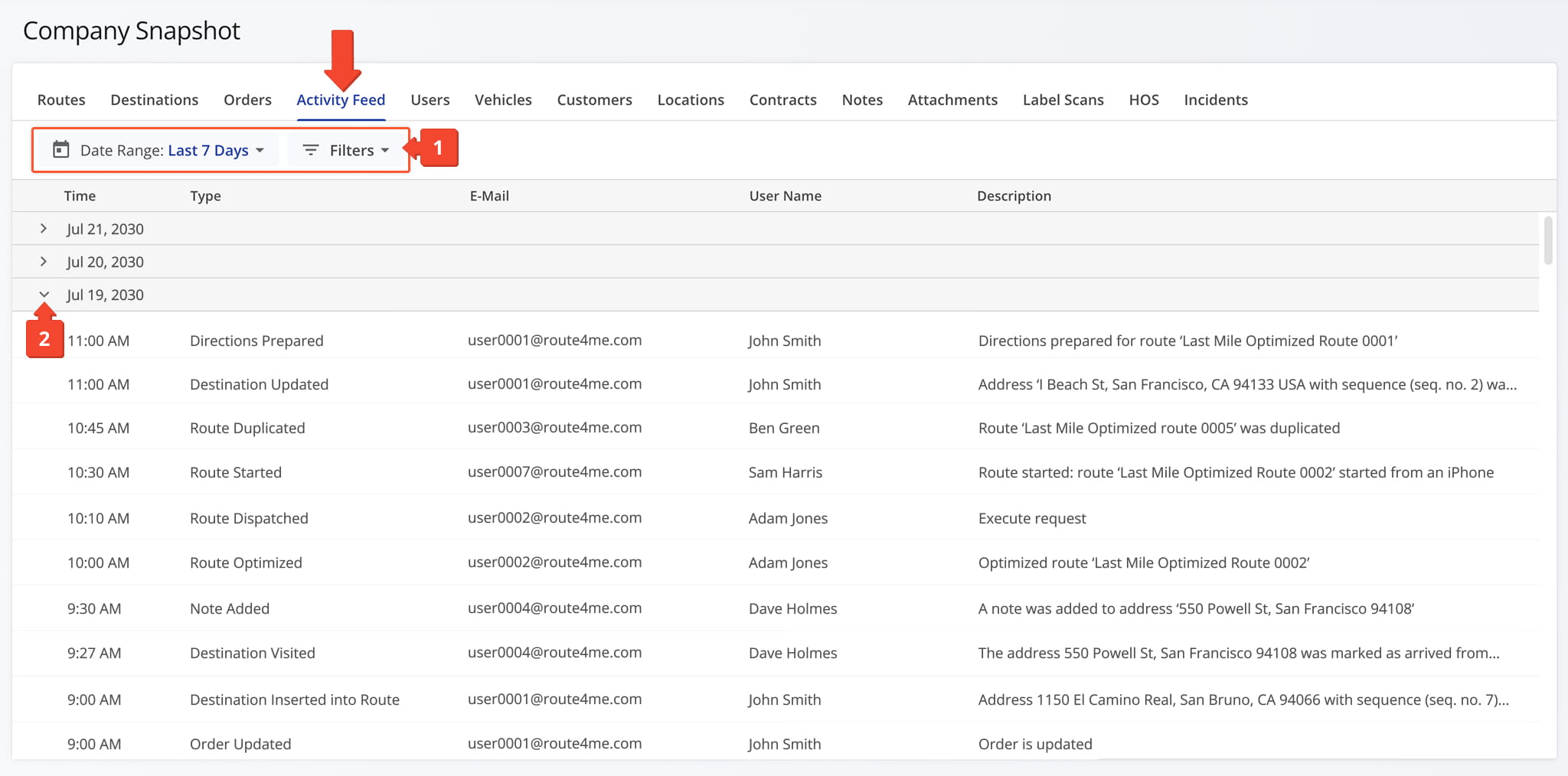The width and height of the screenshot is (1568, 776).
Task: Select the 'Order Updated' type cell
Action: [x=240, y=744]
